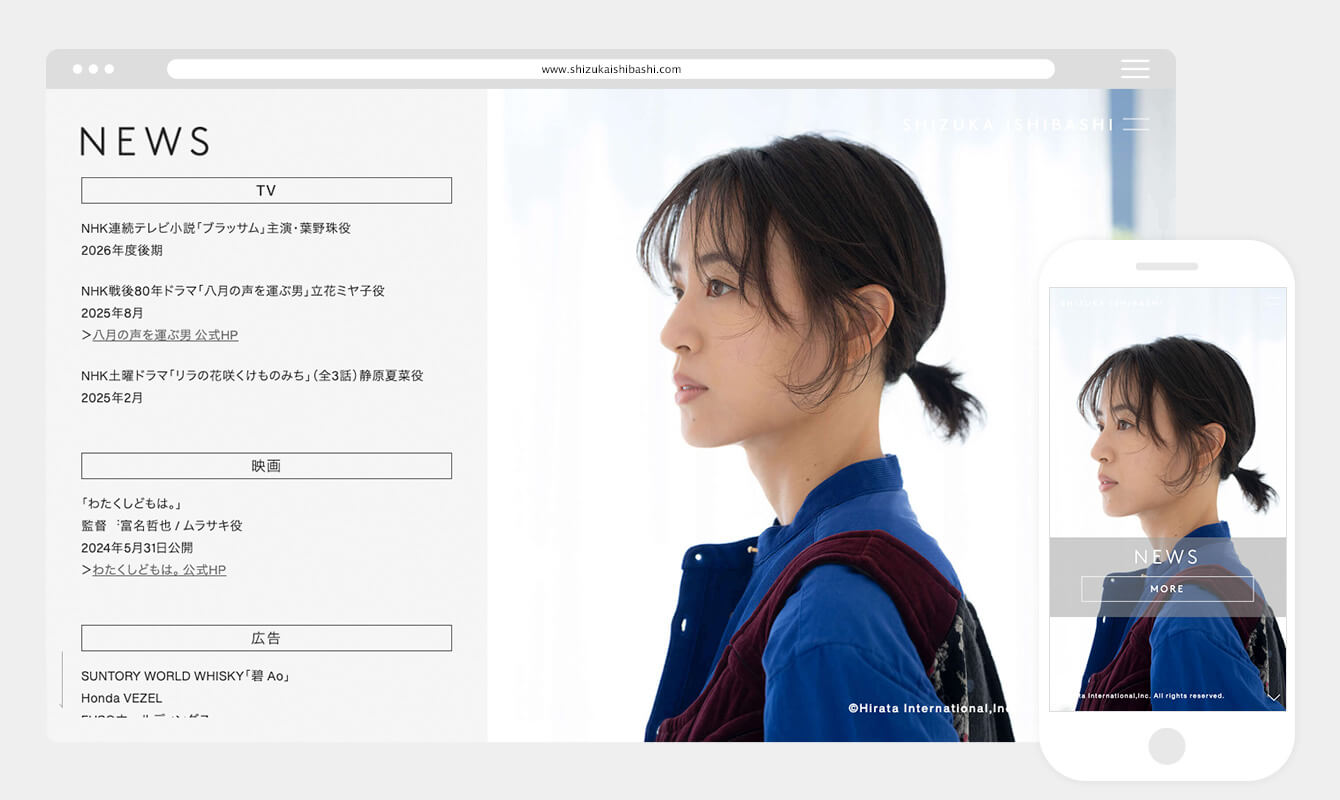Click the three dots in the browser frame
Image resolution: width=1340 pixels, height=800 pixels.
click(94, 69)
